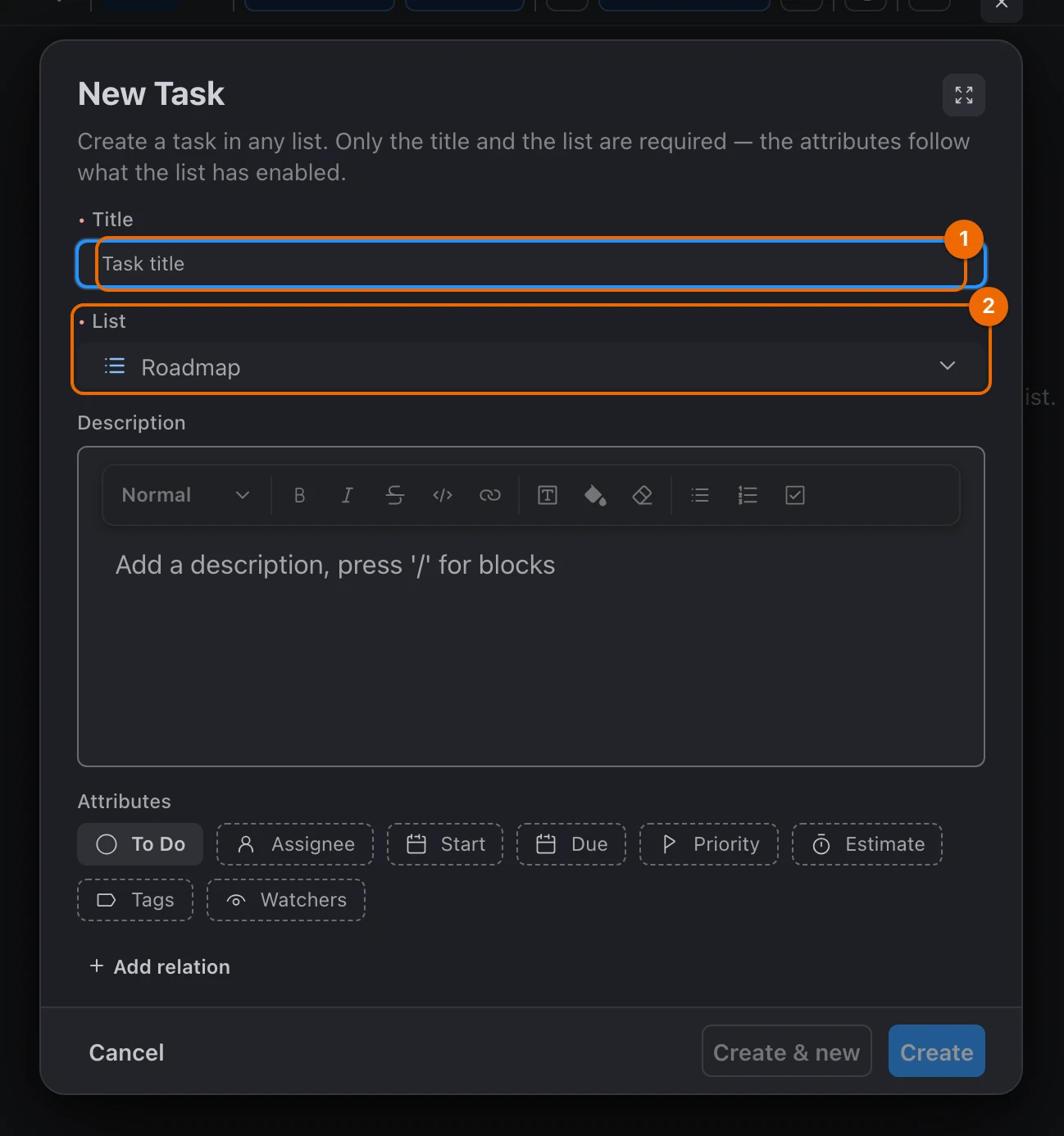Click the Create & new button
Image resolution: width=1064 pixels, height=1136 pixels.
pos(787,1052)
